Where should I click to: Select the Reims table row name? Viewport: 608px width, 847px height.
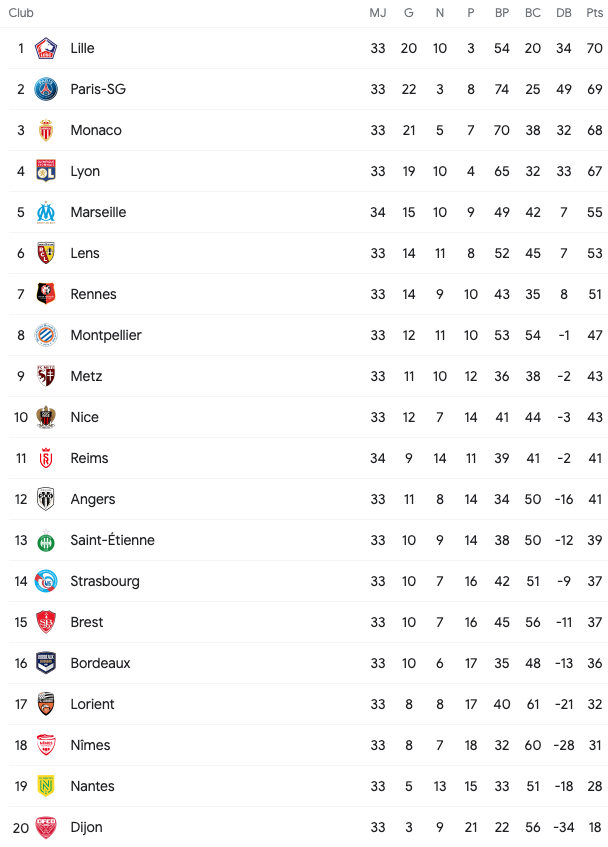coord(89,458)
